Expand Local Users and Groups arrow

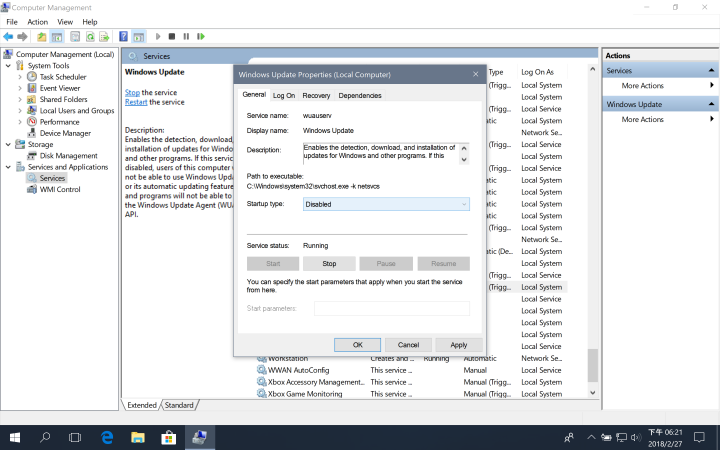click(20, 111)
